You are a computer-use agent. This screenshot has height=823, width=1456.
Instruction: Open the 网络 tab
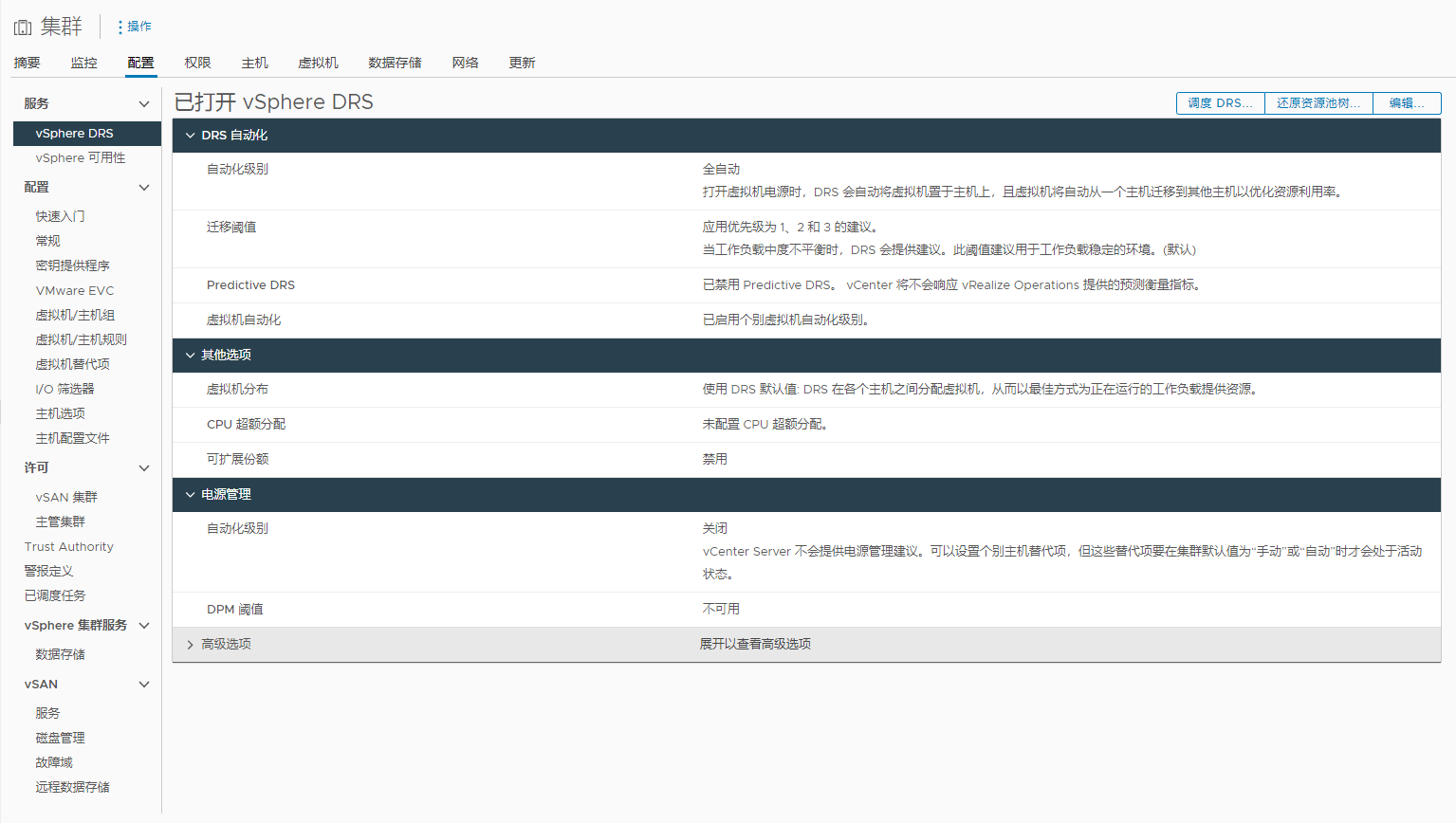tap(465, 63)
